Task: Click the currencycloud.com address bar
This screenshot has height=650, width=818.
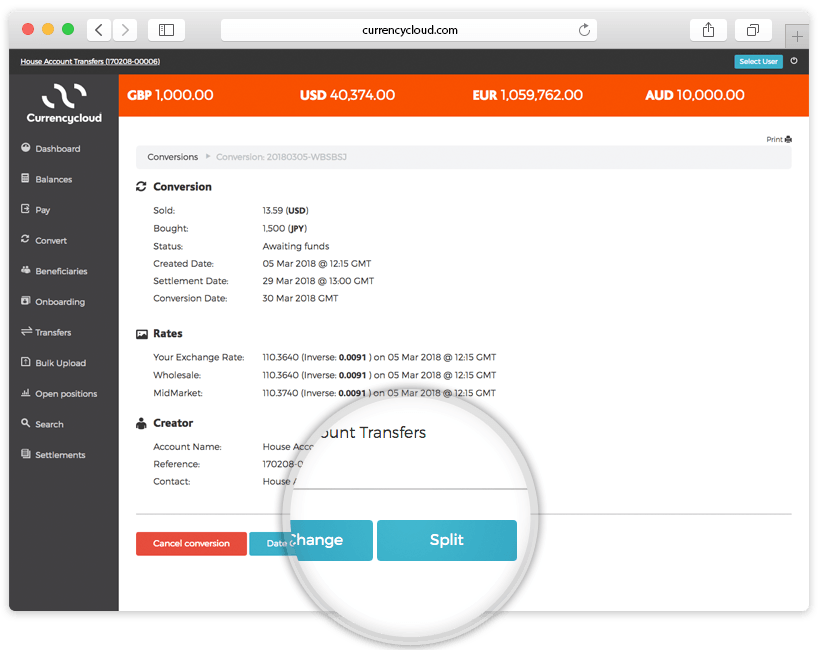Action: 409,30
